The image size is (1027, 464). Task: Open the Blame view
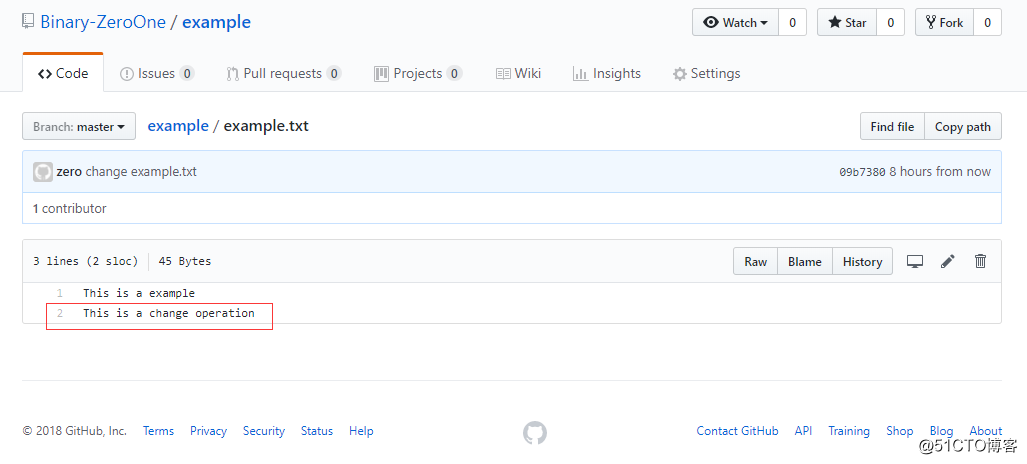(805, 261)
